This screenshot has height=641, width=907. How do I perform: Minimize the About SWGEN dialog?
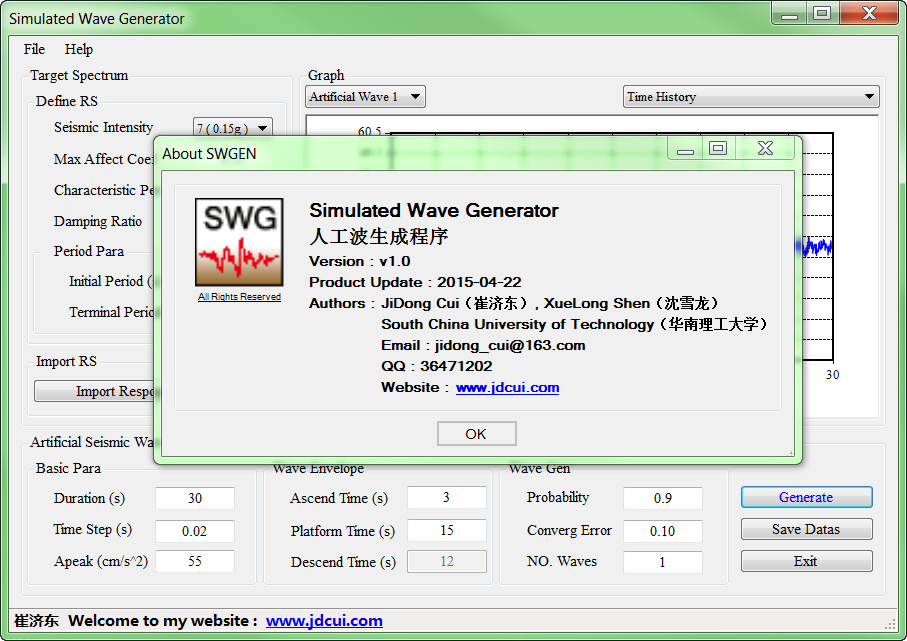tap(685, 149)
